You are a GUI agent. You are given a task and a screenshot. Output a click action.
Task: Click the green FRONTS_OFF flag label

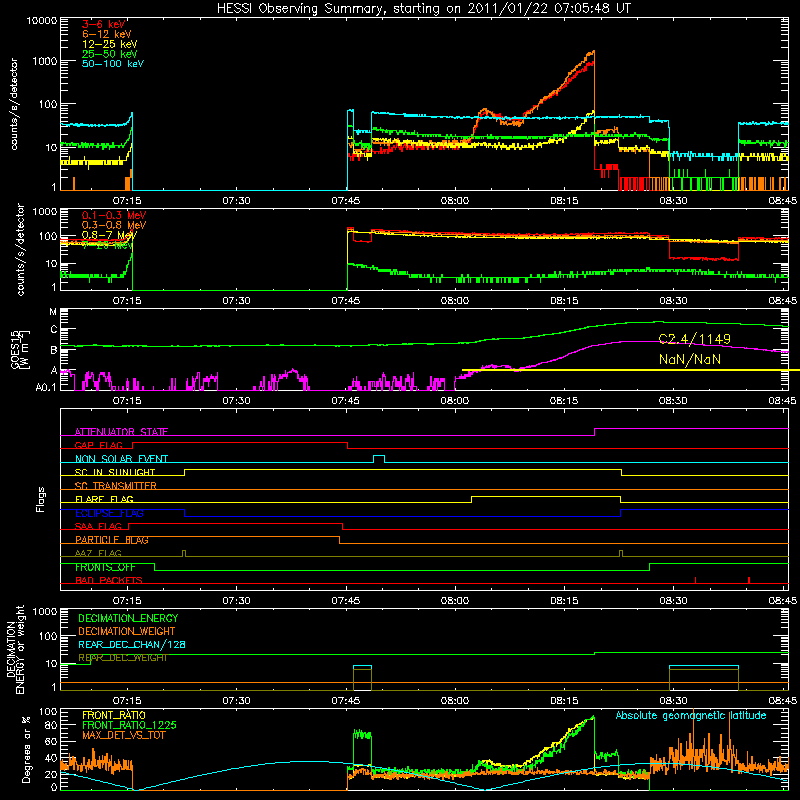[x=105, y=567]
